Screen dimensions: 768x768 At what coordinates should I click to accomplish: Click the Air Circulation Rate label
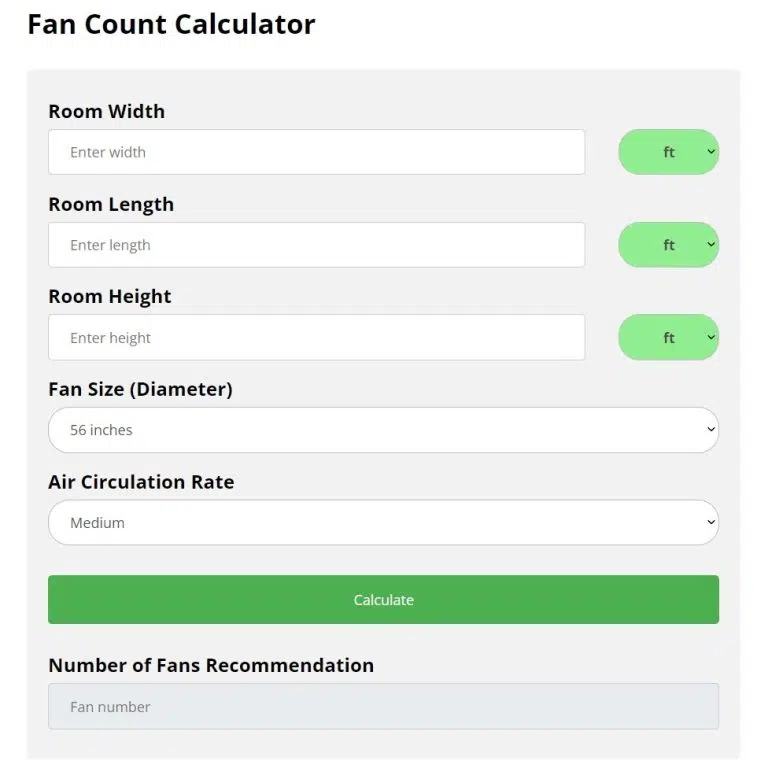tap(141, 482)
